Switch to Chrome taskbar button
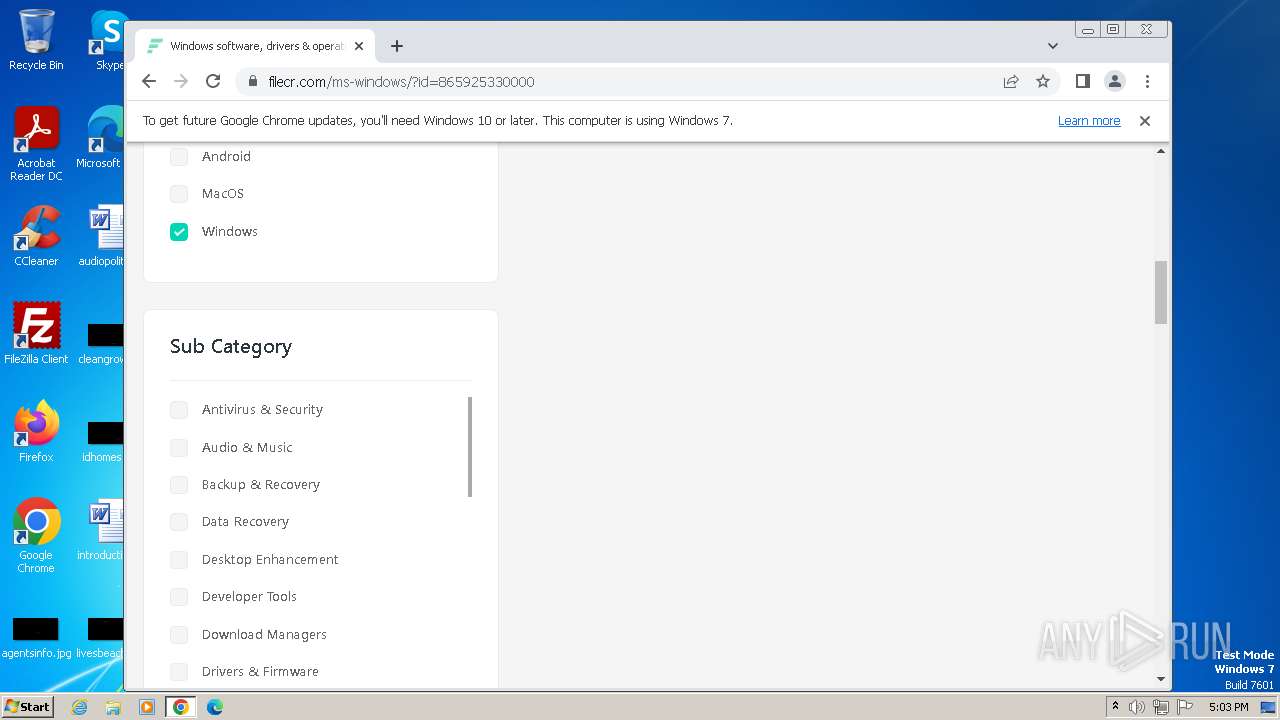 [x=180, y=707]
